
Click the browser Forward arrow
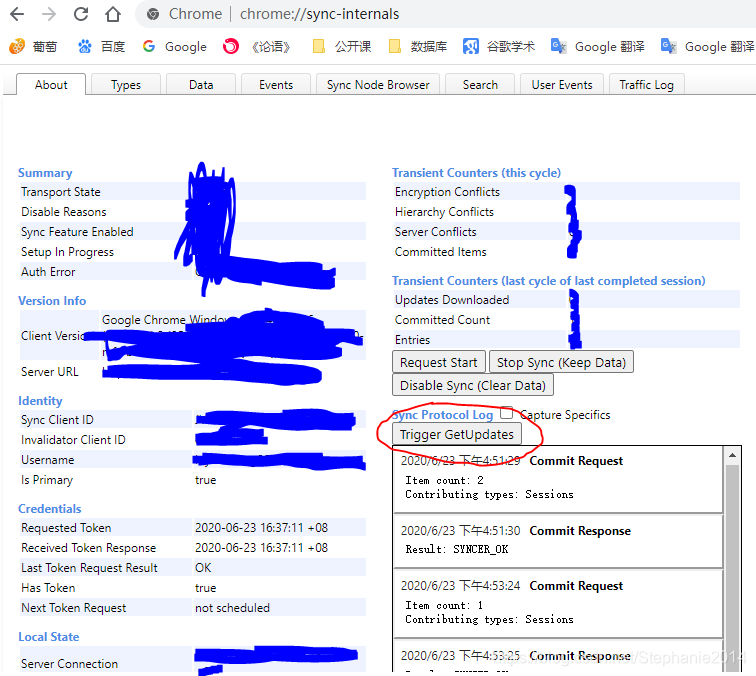49,14
